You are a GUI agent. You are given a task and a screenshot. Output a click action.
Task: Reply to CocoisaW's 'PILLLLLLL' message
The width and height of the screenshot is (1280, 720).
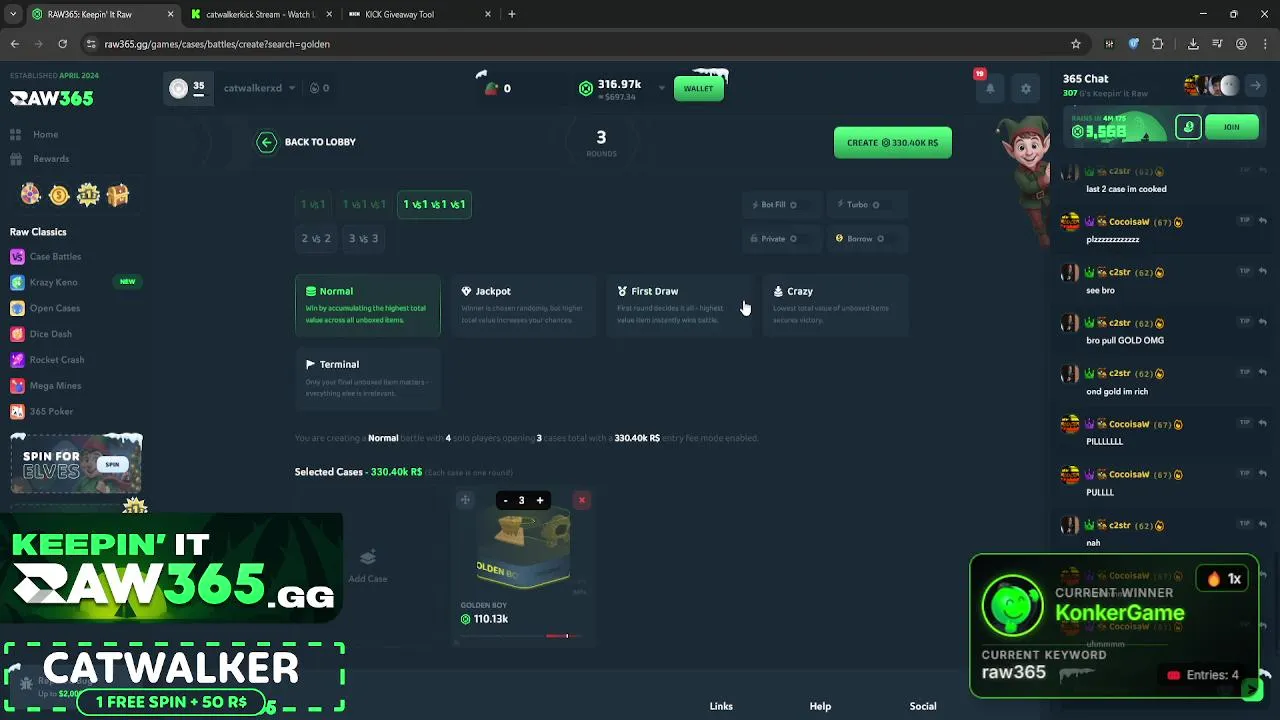(x=1263, y=423)
